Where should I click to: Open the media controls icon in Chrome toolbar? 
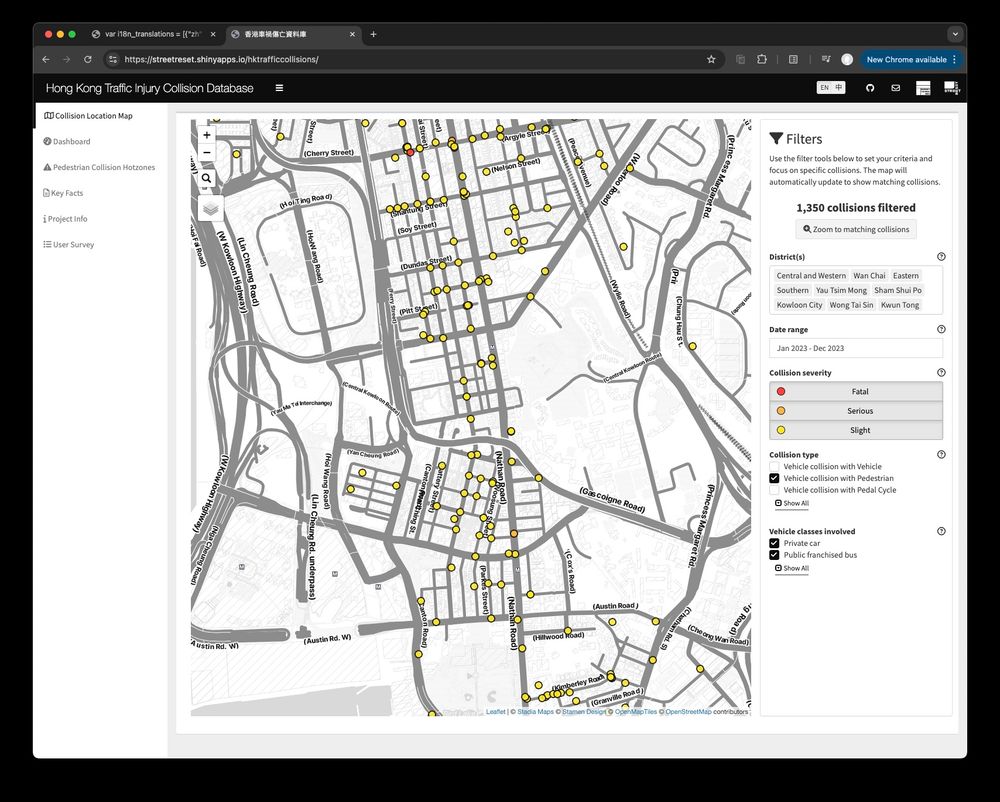tap(826, 59)
